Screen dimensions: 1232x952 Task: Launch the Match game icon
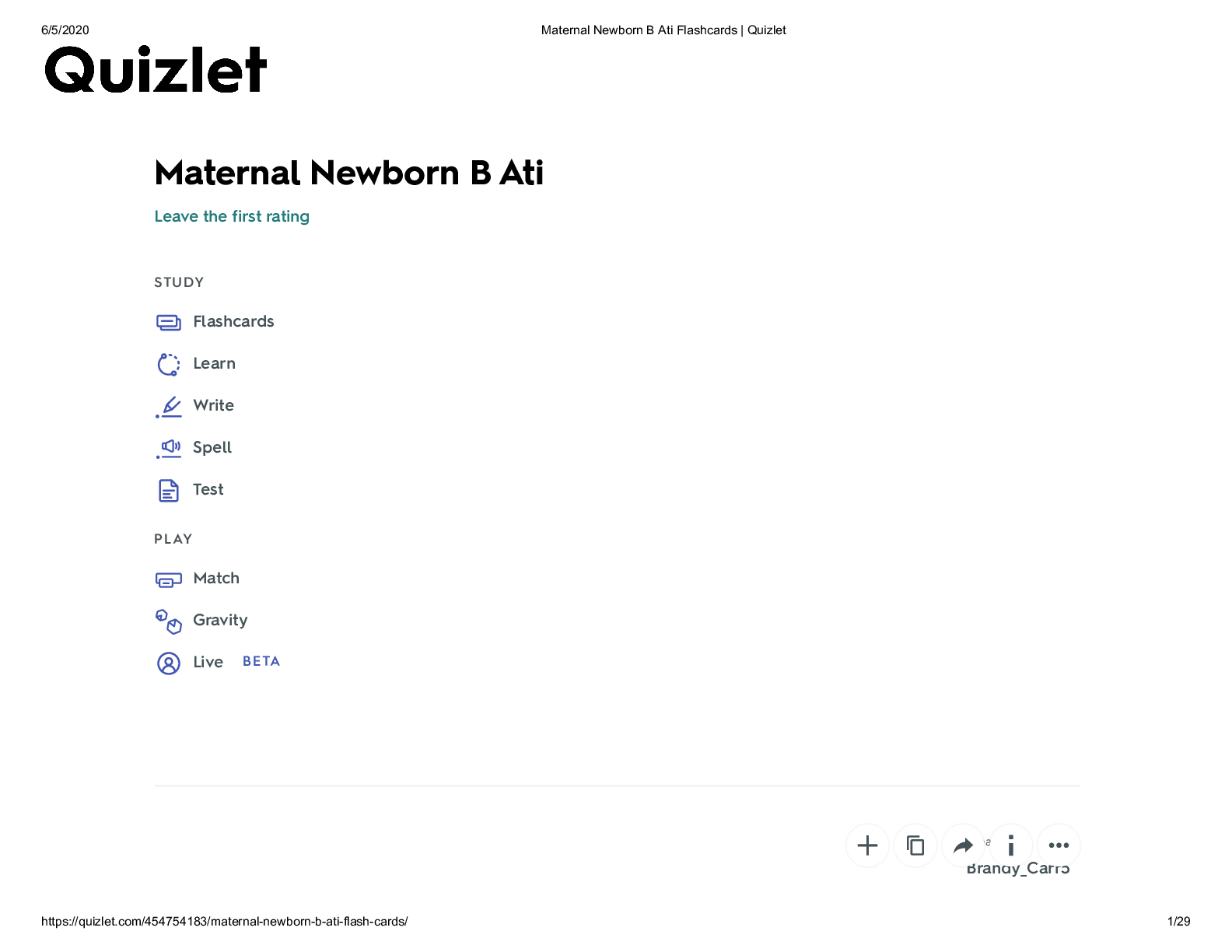point(168,579)
